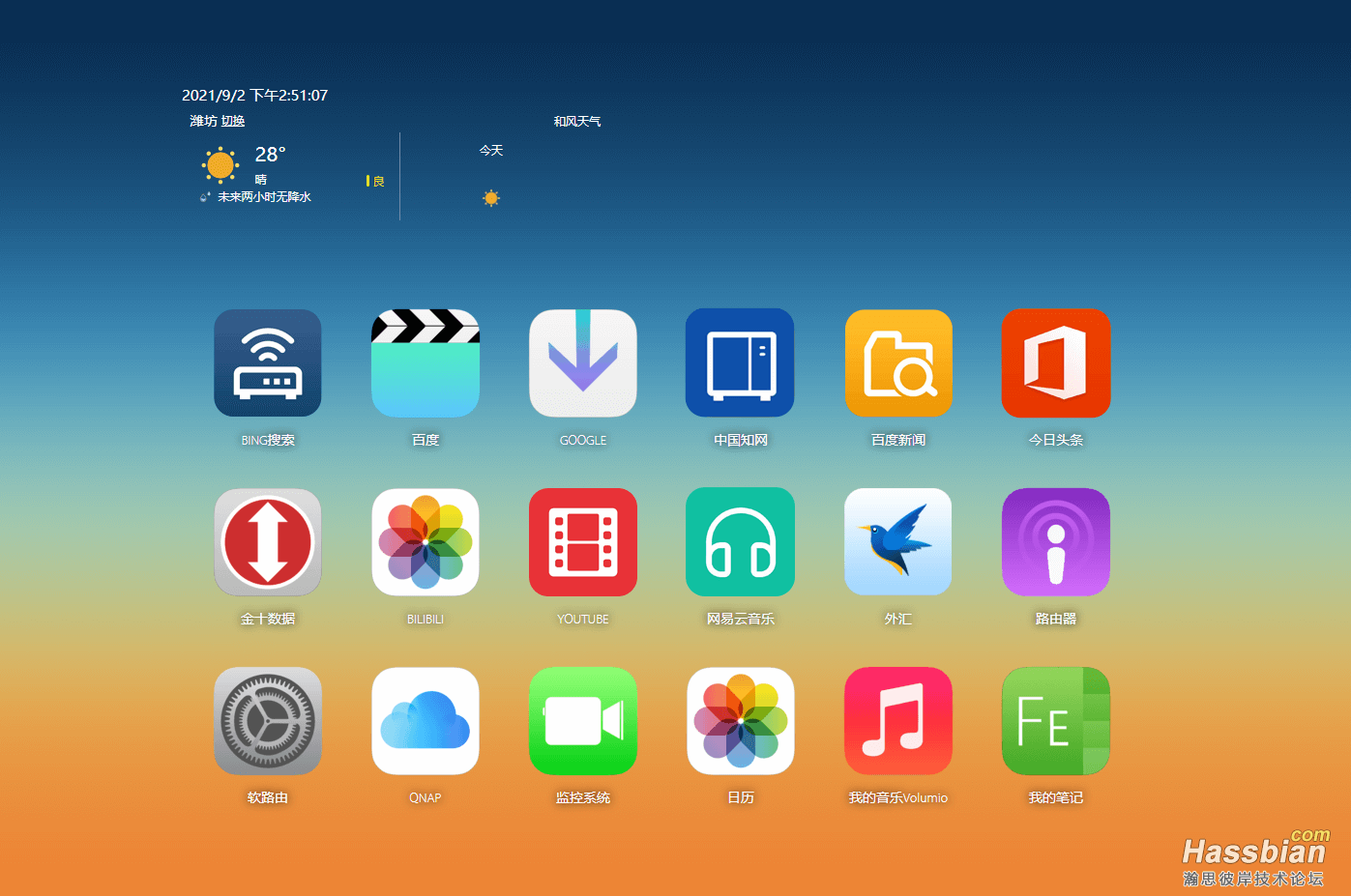The width and height of the screenshot is (1351, 896).
Task: Open the GOOGLE download arrow icon
Action: point(583,362)
